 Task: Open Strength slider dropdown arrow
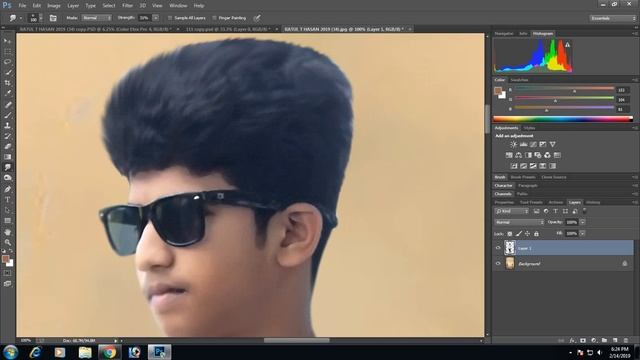[156, 18]
